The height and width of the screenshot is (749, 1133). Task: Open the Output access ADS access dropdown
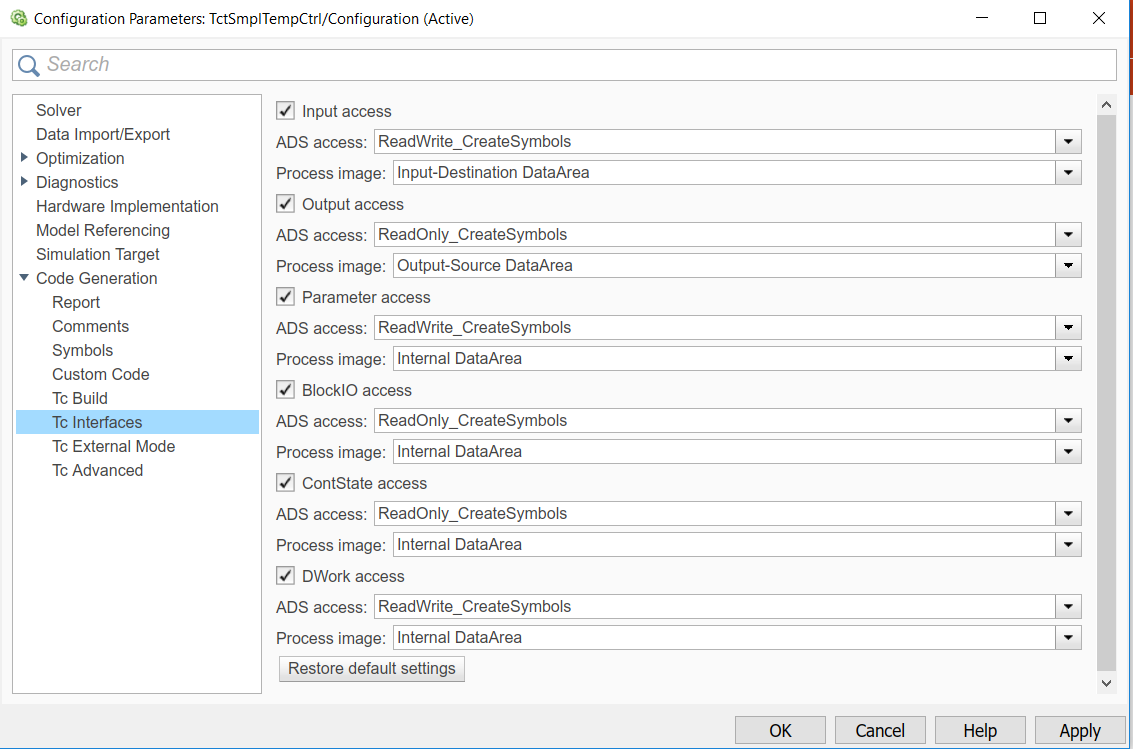pos(1068,235)
